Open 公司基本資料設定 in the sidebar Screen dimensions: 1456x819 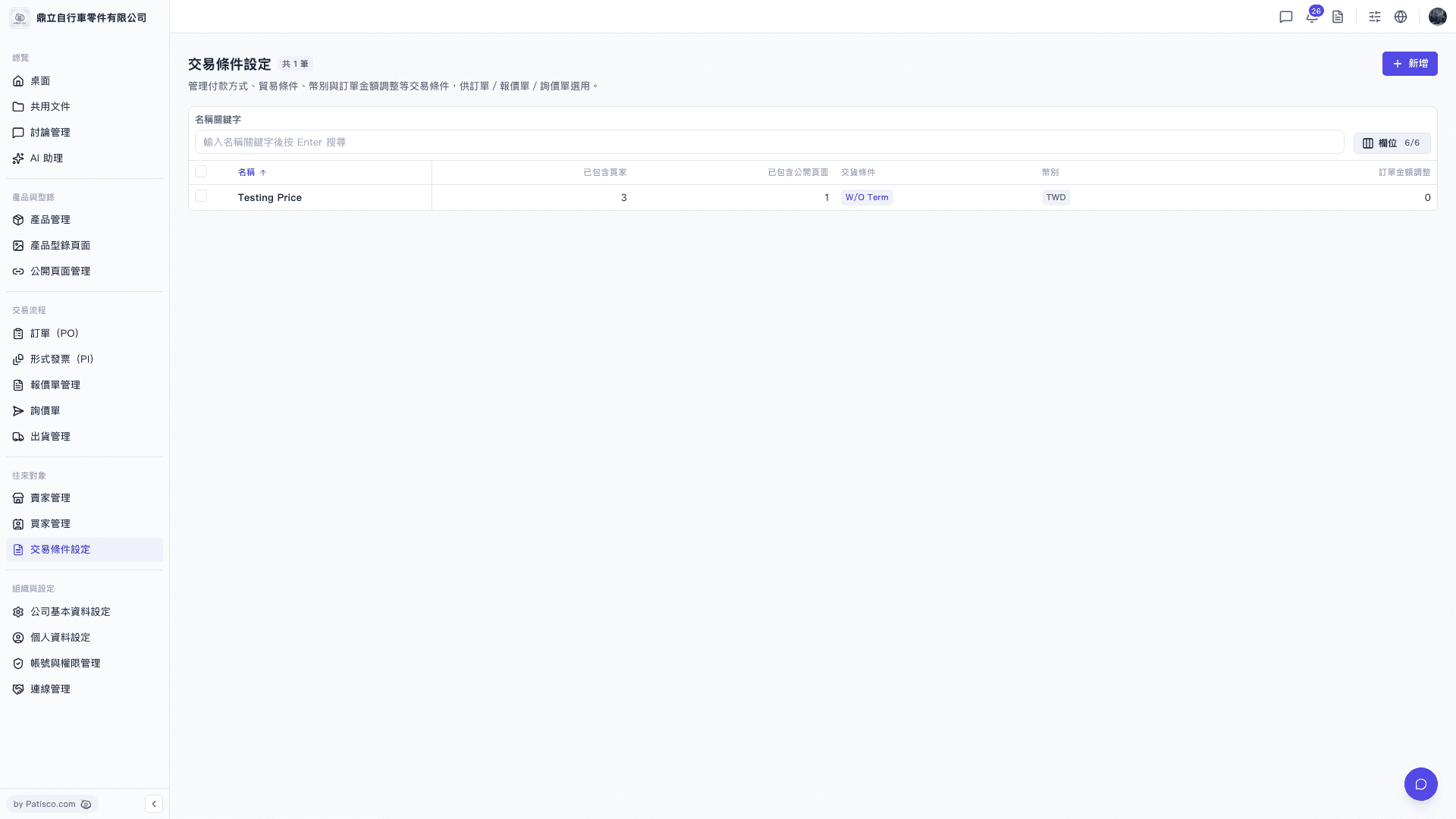point(84,612)
